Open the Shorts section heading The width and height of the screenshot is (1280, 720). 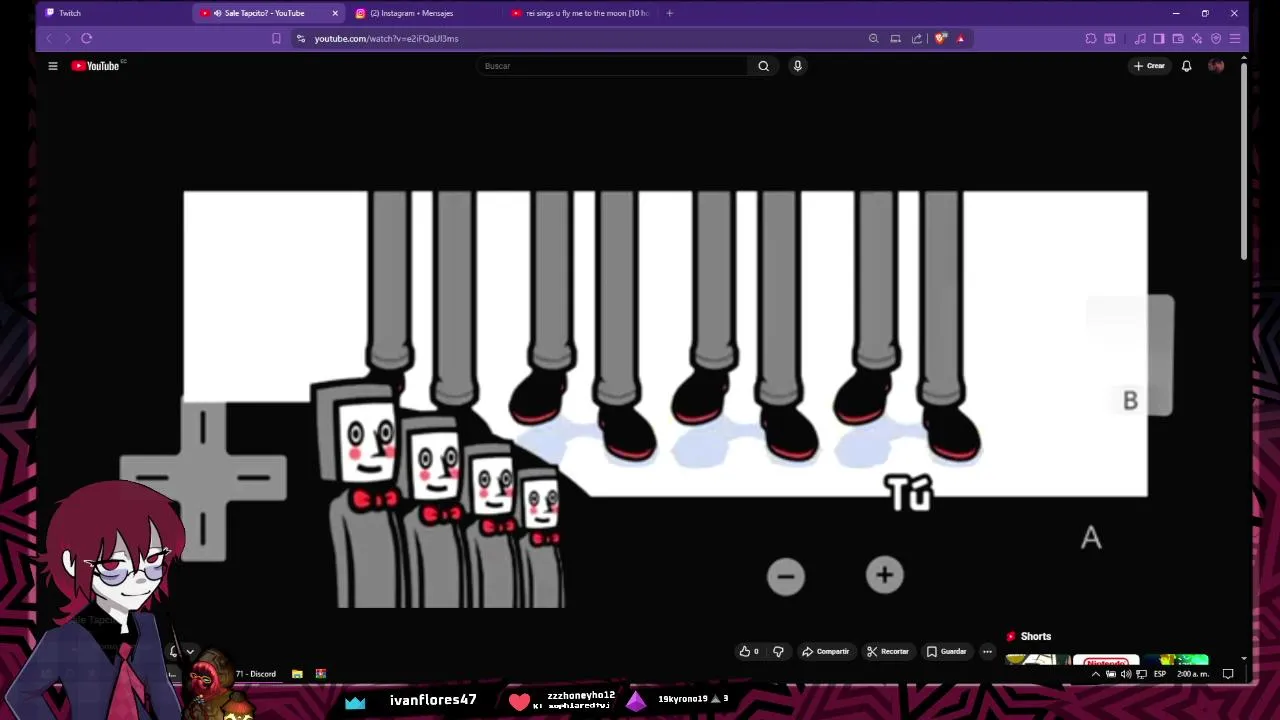[1029, 636]
